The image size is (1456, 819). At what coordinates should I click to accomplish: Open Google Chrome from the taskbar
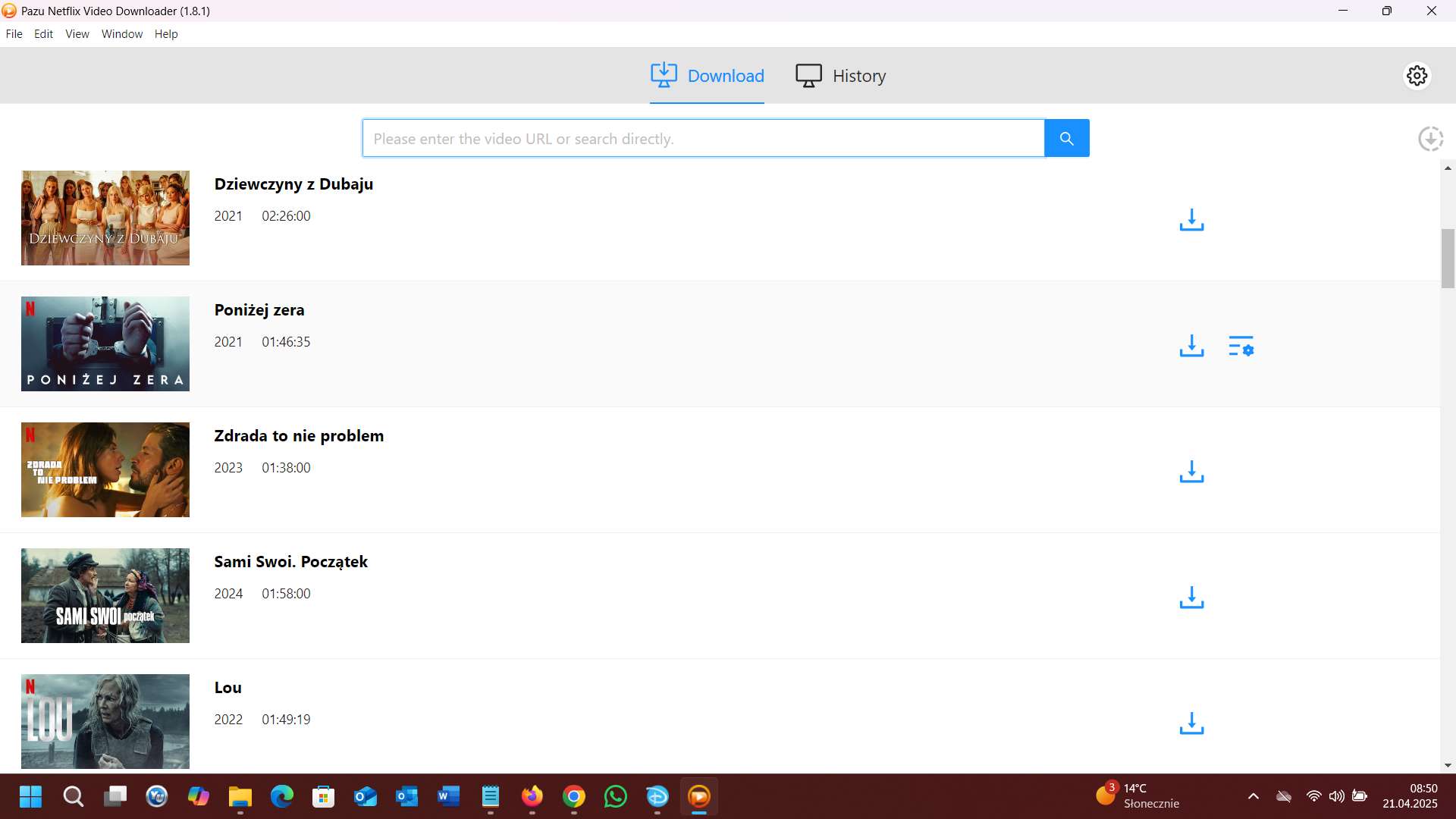pyautogui.click(x=574, y=796)
